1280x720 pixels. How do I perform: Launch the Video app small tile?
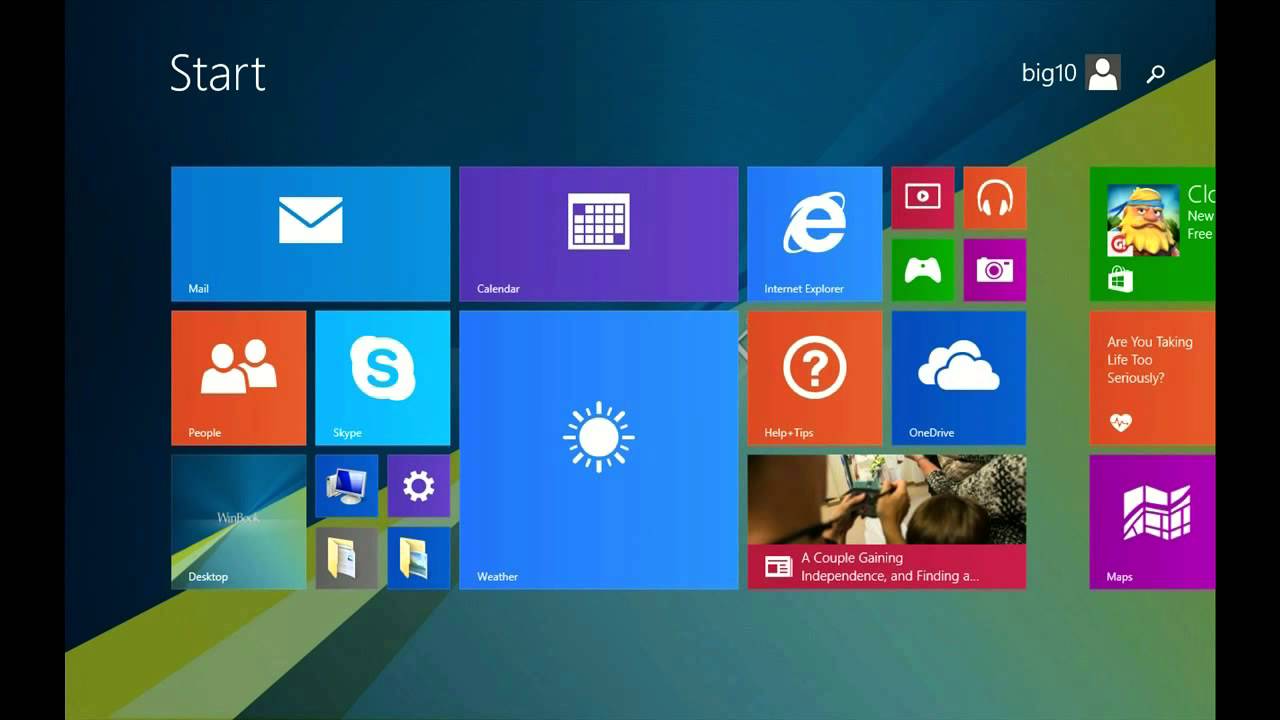click(x=922, y=197)
